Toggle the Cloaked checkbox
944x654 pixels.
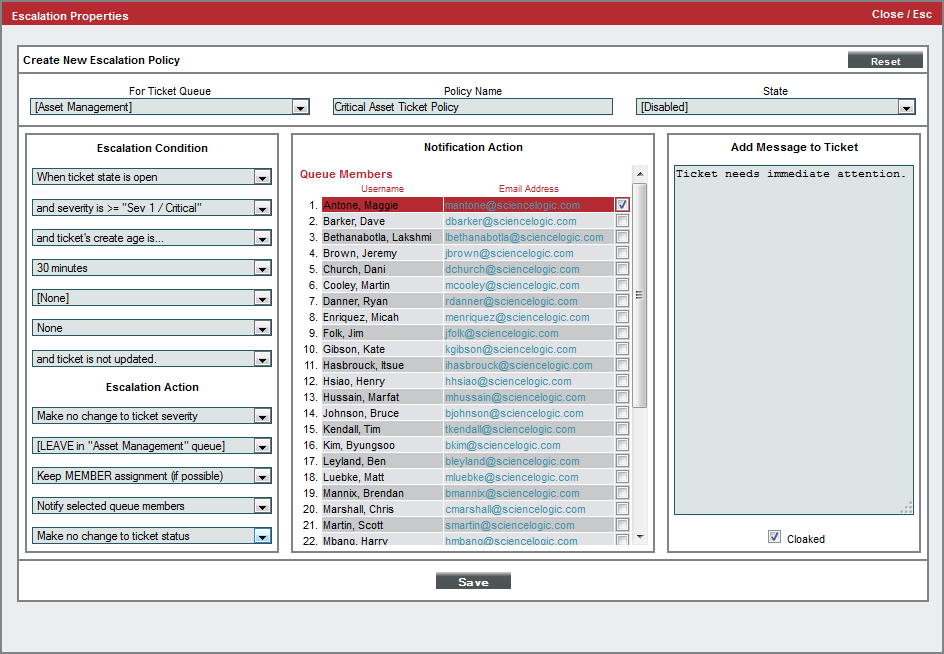[774, 537]
